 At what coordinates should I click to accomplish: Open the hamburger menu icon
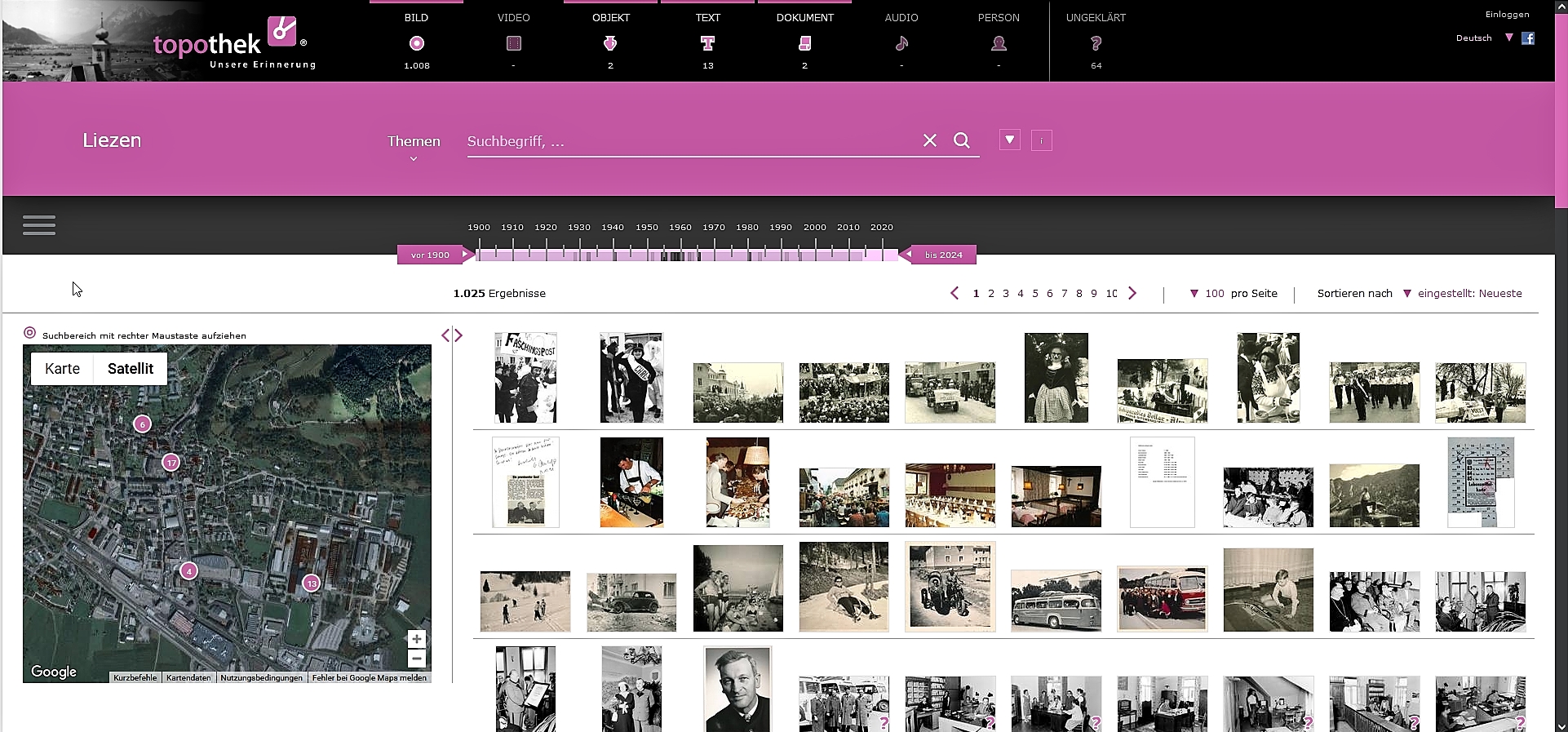click(x=39, y=225)
